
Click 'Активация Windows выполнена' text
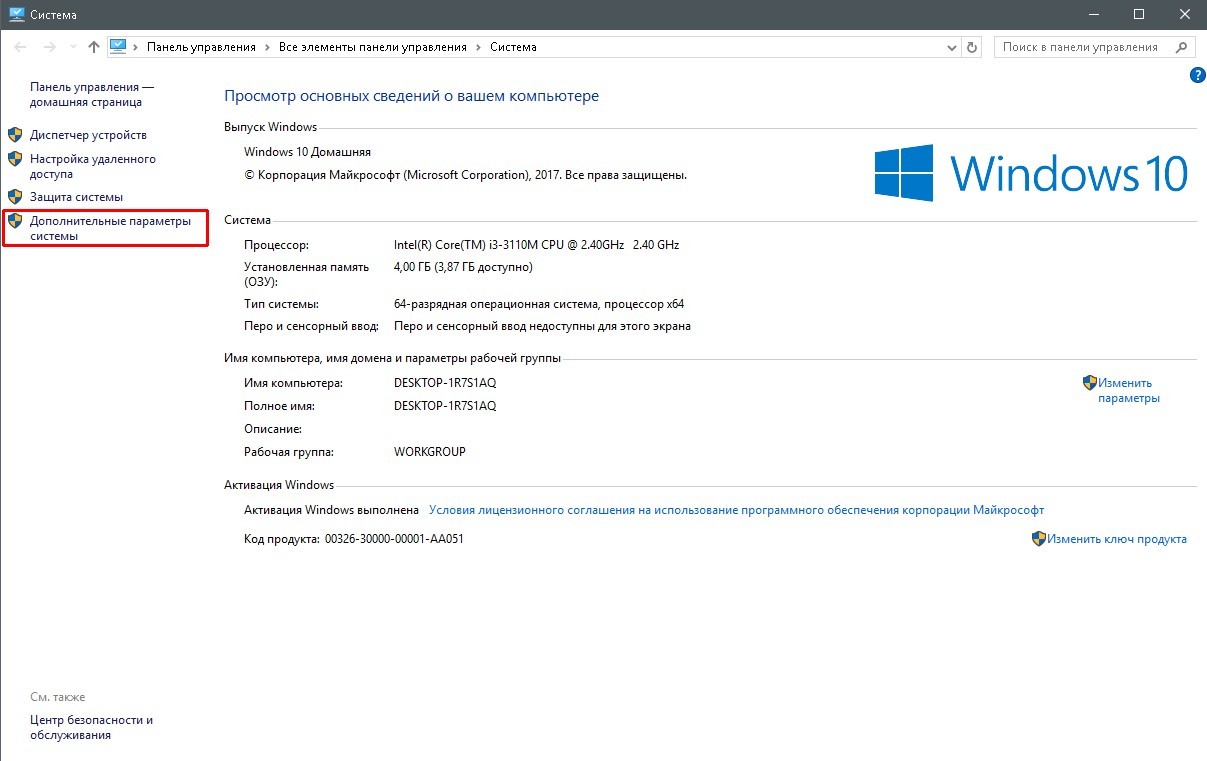pyautogui.click(x=331, y=510)
